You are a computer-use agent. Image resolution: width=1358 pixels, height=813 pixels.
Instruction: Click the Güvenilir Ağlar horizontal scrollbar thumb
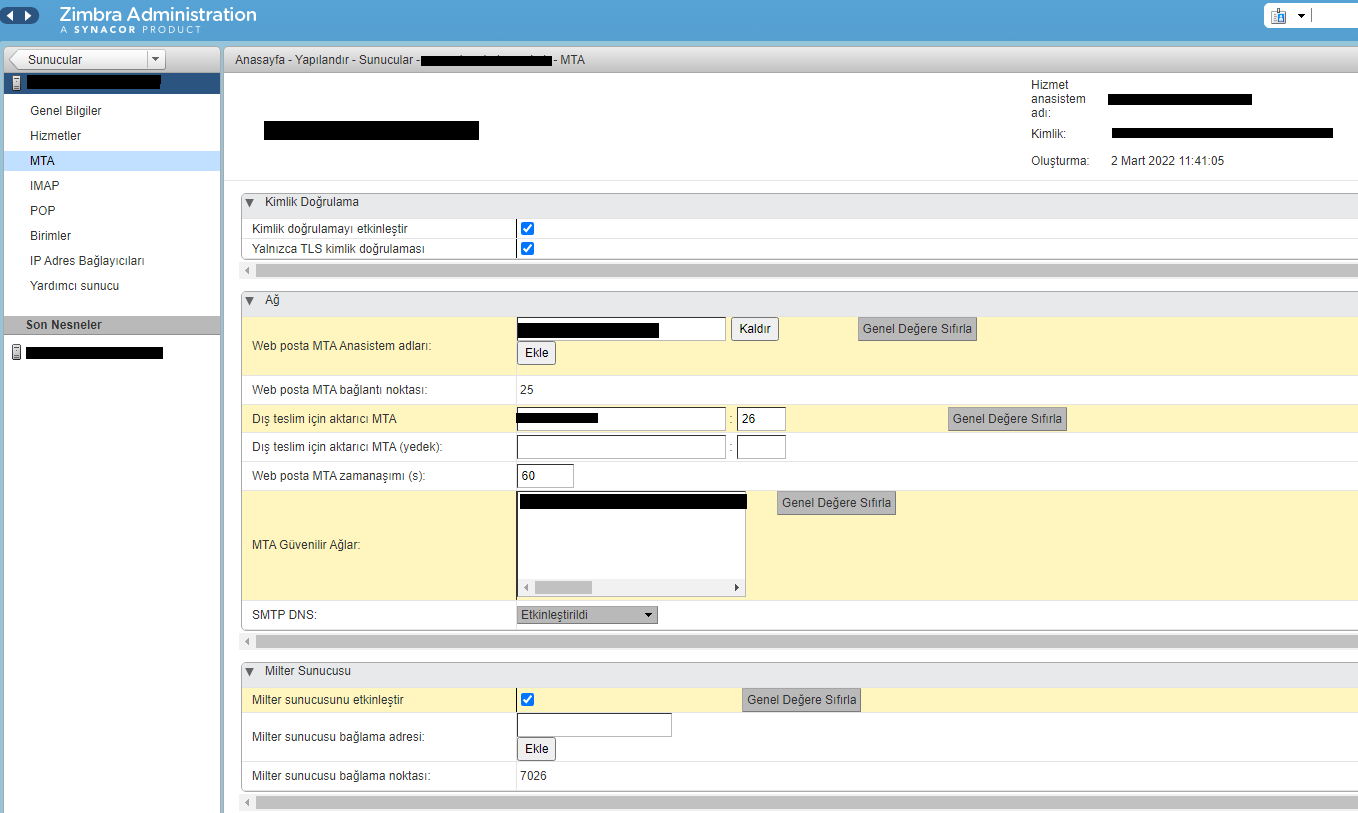click(x=563, y=588)
